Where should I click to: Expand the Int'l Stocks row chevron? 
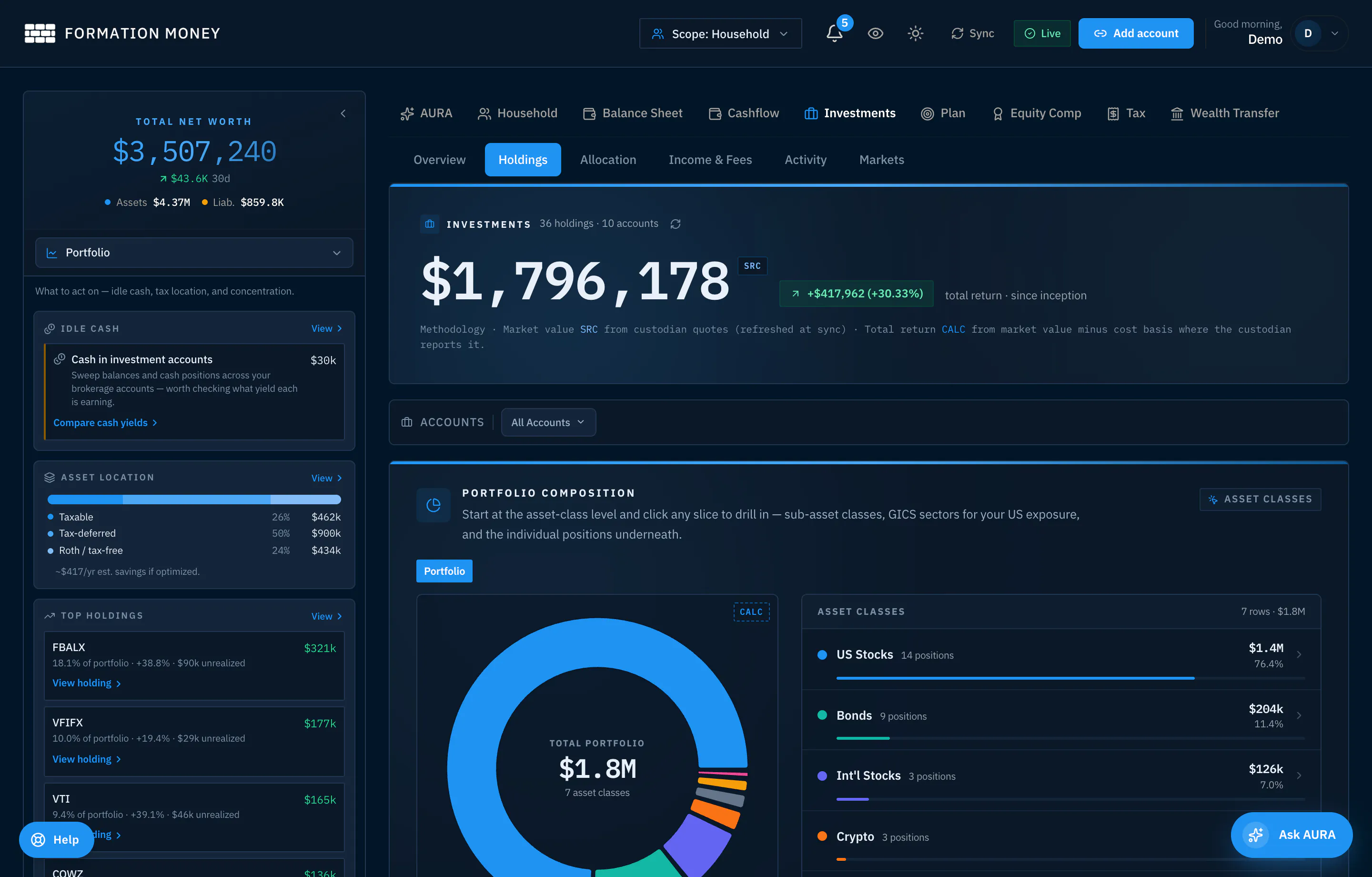1299,775
